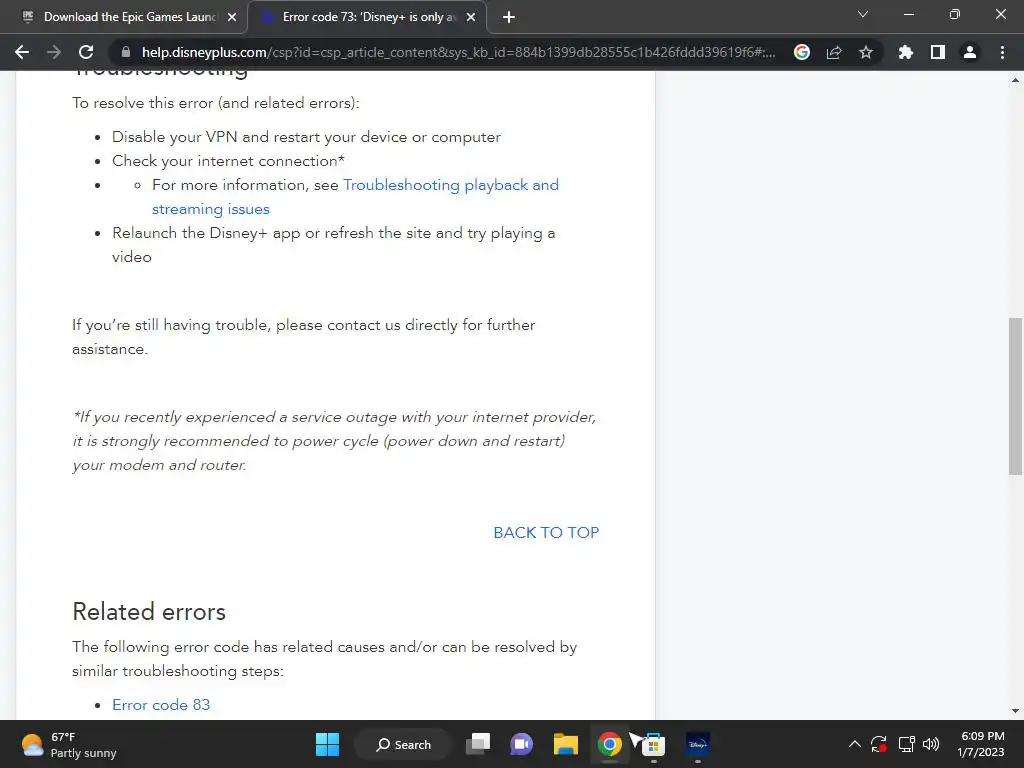Open the Chrome three-dot menu
The height and width of the screenshot is (768, 1024).
click(1002, 52)
